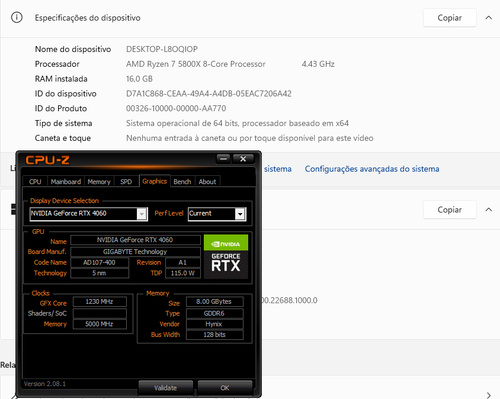Select the Graphics tab
This screenshot has width=500, height=399.
155,181
